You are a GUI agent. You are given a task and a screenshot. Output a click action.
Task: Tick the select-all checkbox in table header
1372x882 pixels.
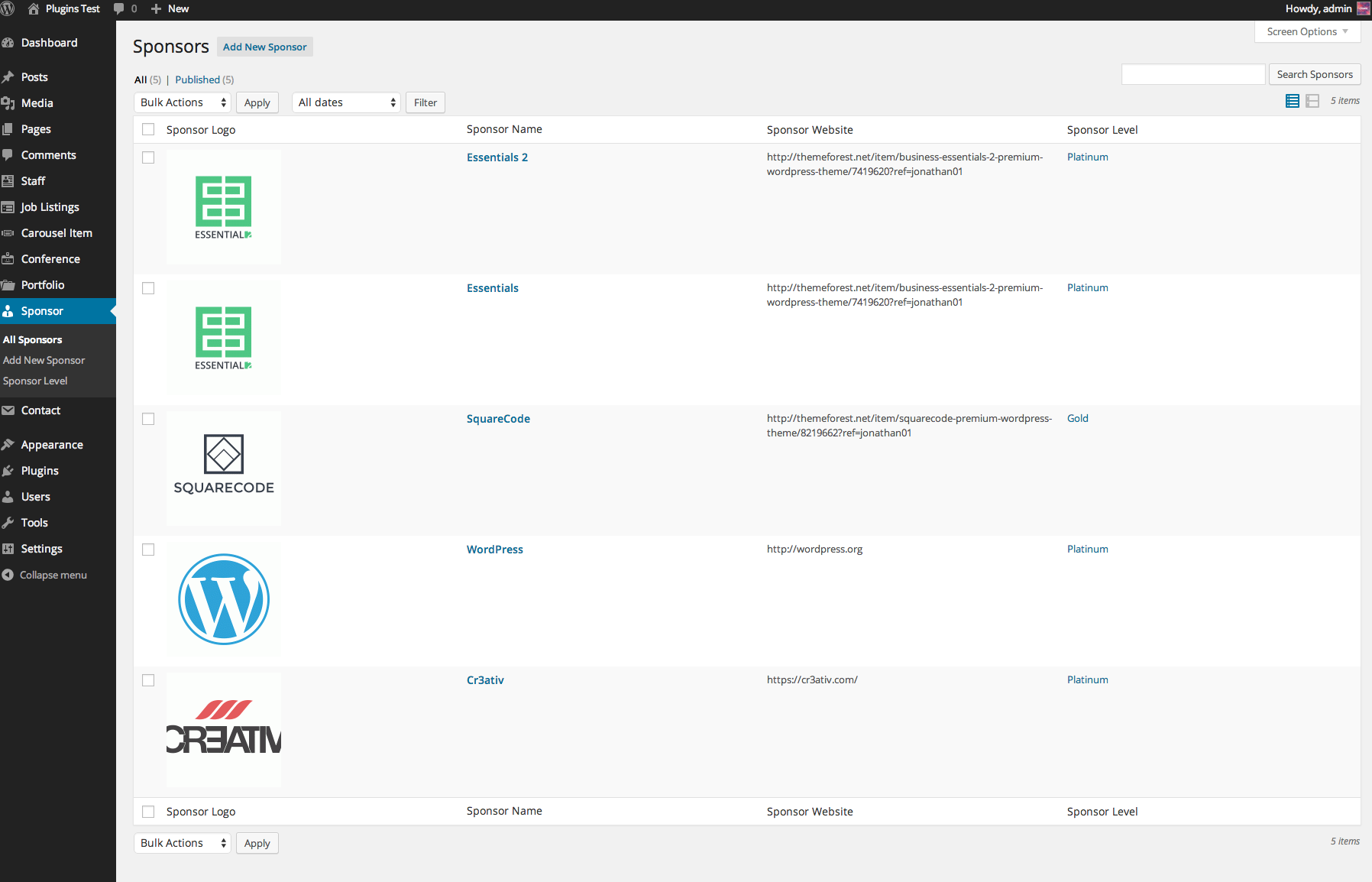point(148,130)
